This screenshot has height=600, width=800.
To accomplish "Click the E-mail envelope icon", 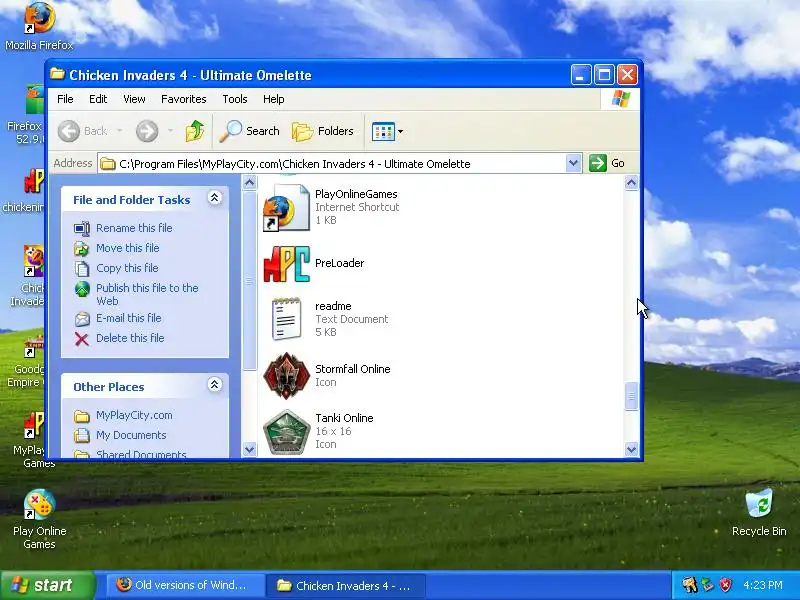I will (x=82, y=318).
